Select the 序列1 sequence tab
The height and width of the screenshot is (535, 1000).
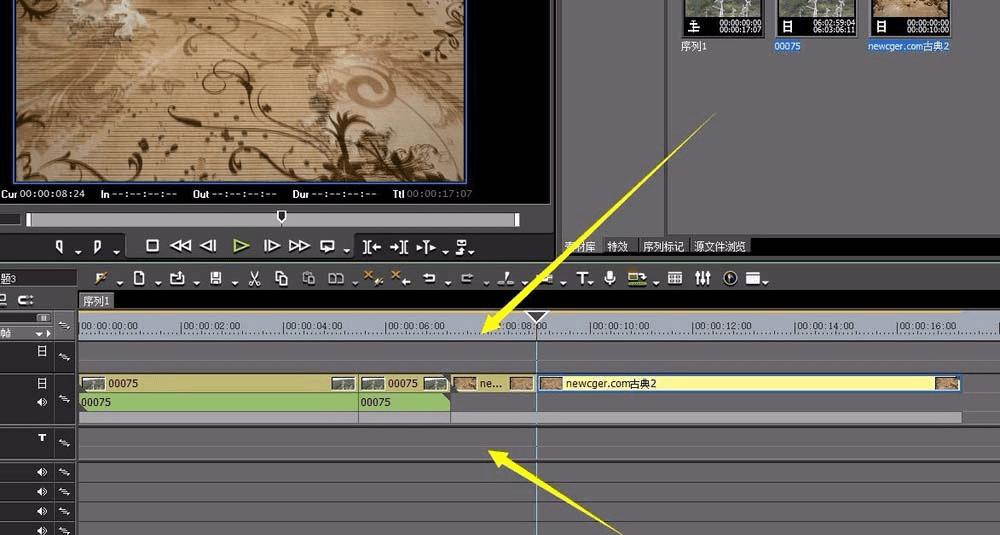pos(96,301)
